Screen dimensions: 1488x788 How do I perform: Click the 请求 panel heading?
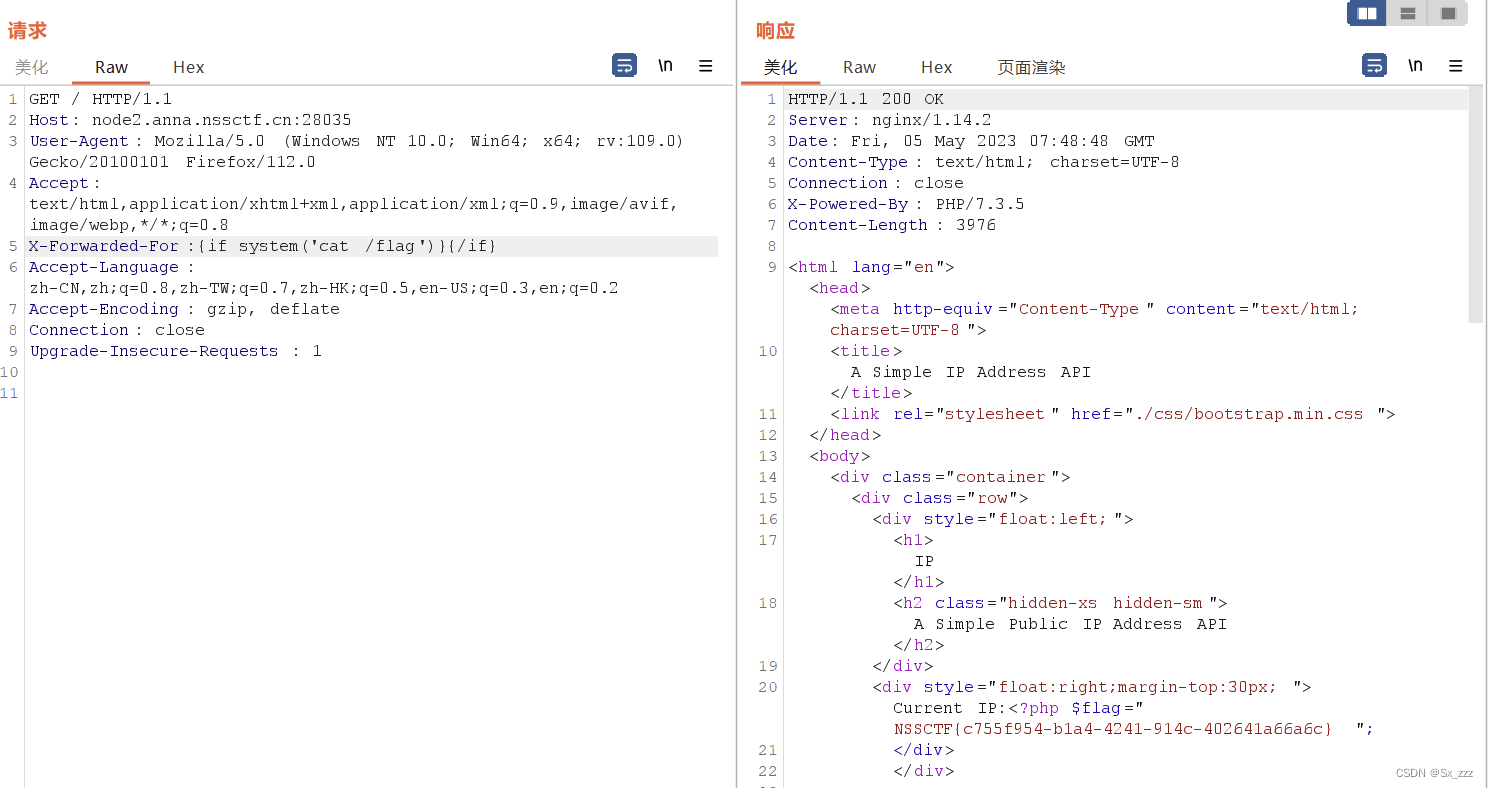[27, 31]
